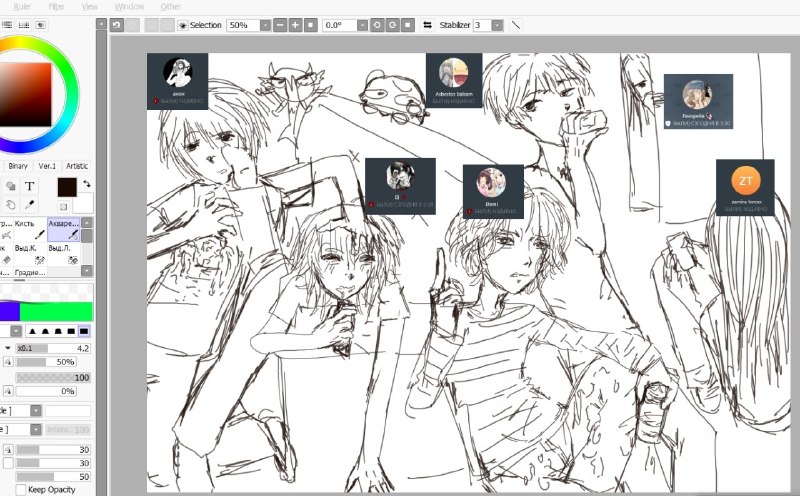Flip canvas horizontally using double-arrow icon
The image size is (800, 496).
[x=428, y=25]
